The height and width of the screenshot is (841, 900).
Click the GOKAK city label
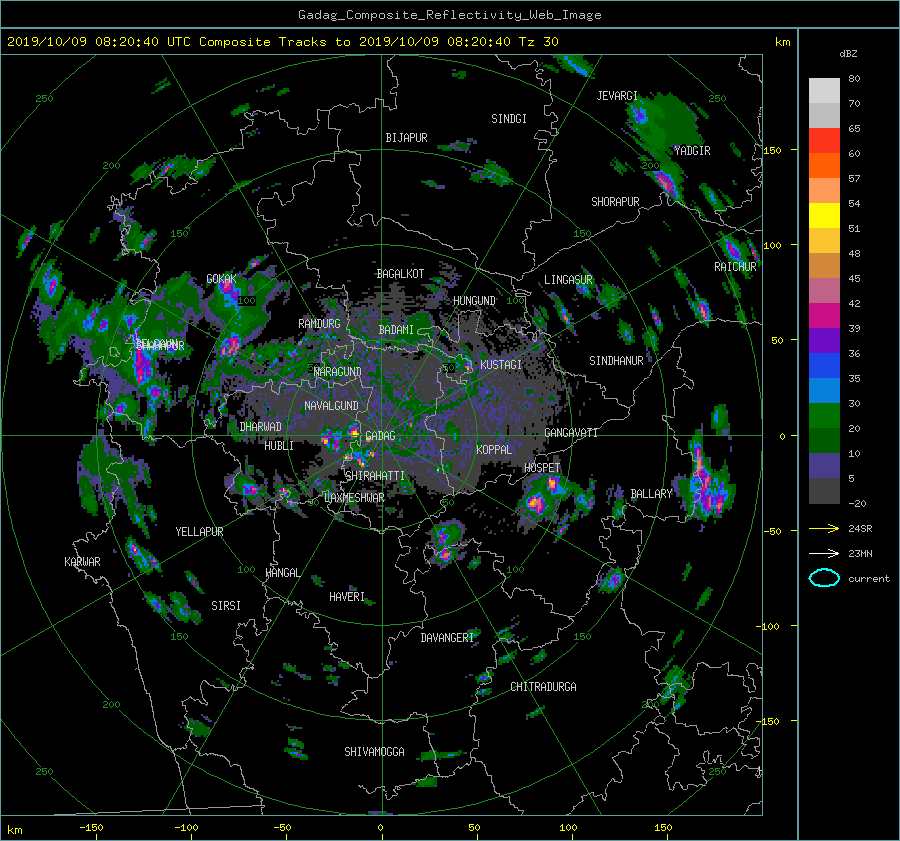(x=222, y=278)
